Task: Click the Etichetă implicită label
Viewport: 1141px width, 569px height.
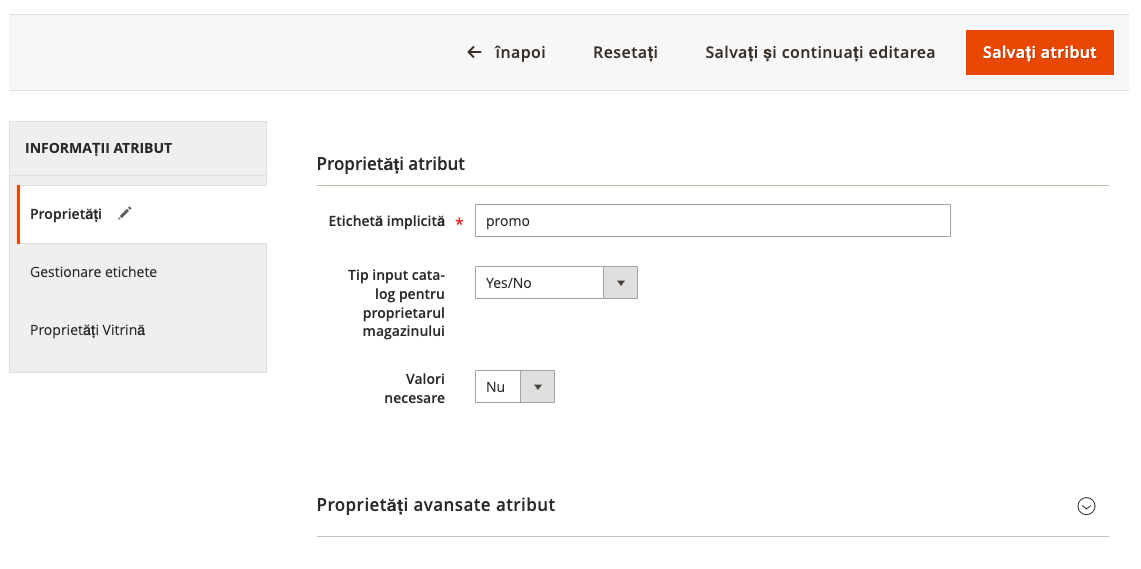Action: tap(386, 221)
